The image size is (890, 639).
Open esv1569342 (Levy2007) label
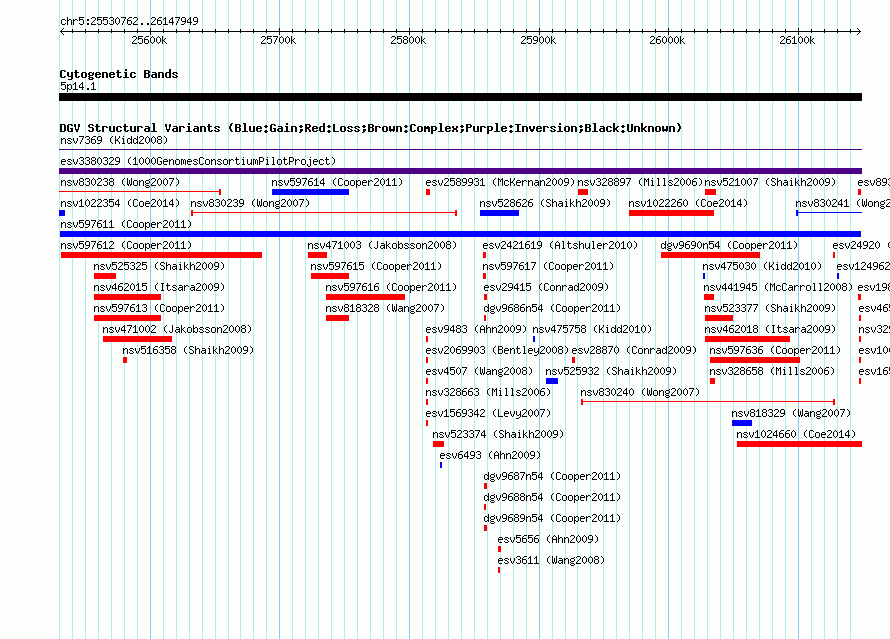[488, 413]
